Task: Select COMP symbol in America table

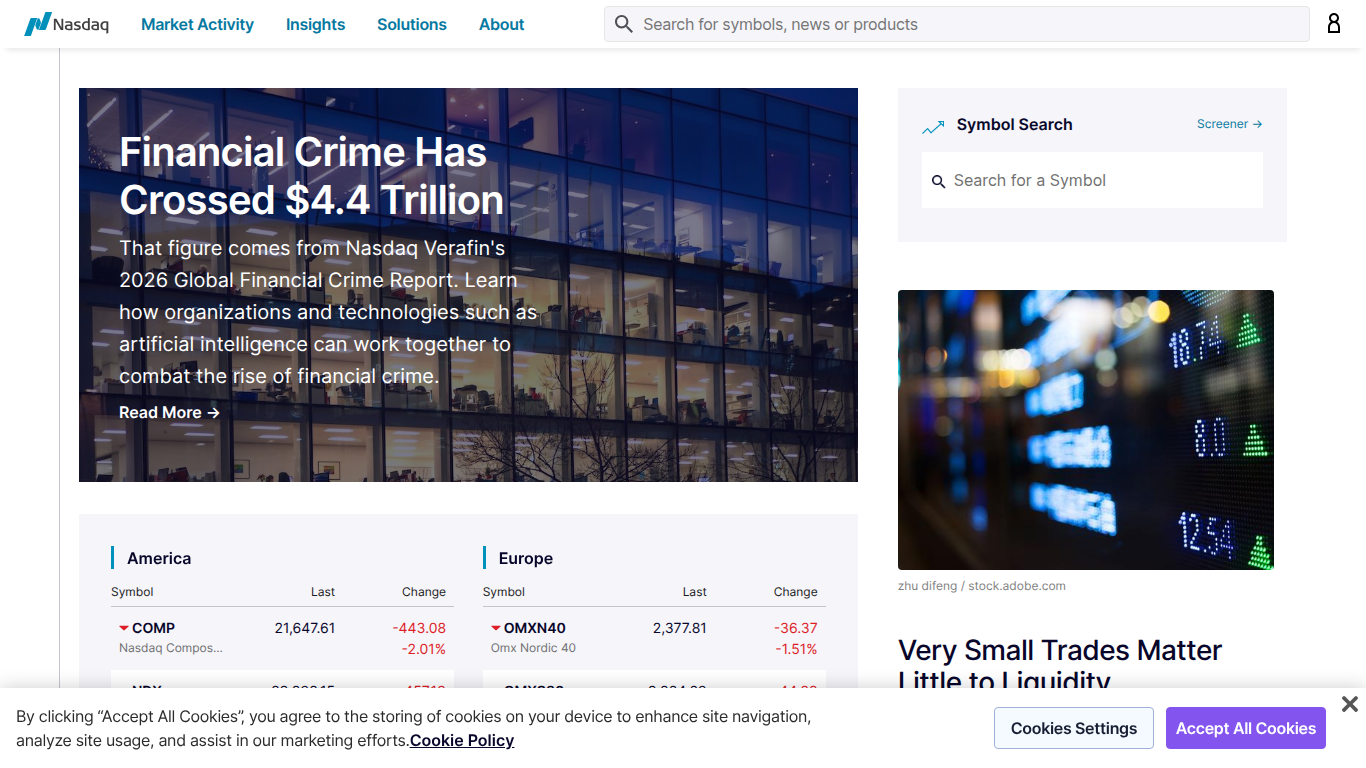Action: point(153,628)
